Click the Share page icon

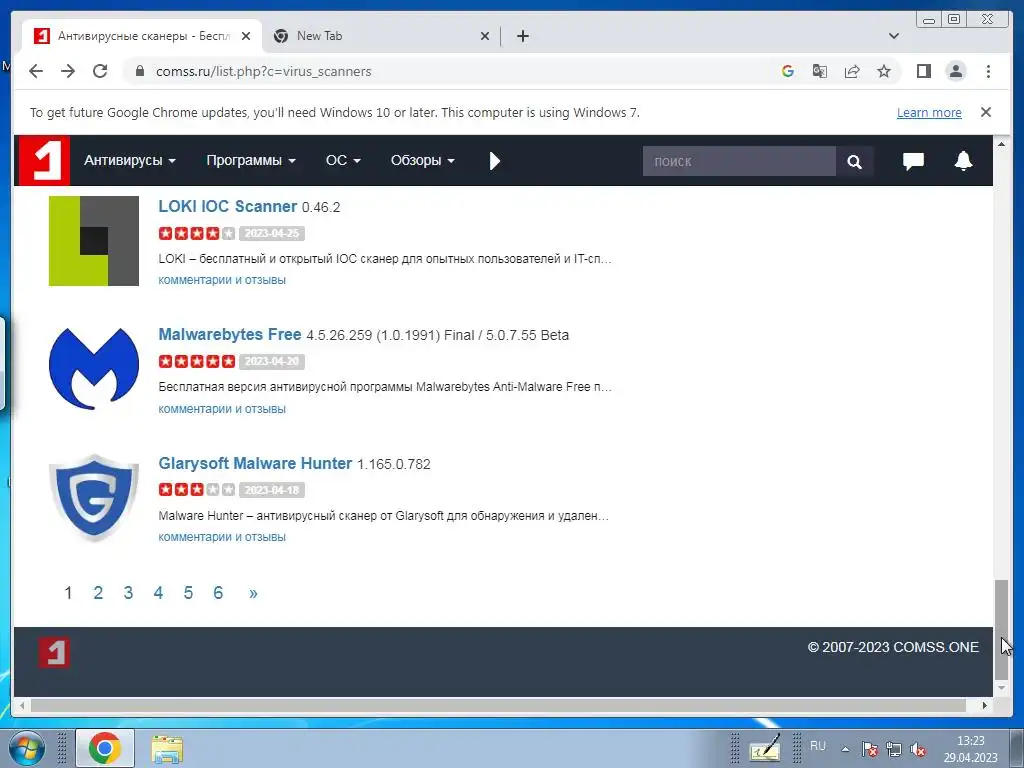852,71
